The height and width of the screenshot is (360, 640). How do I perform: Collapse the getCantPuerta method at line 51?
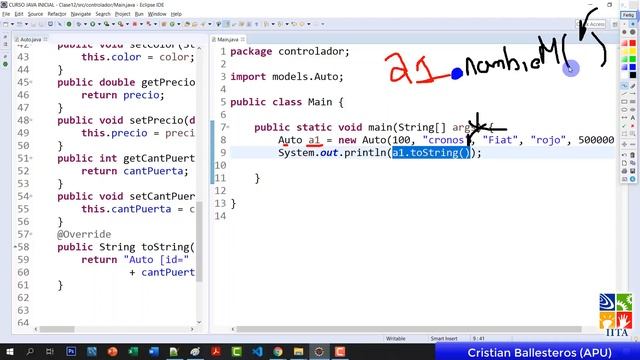click(x=31, y=158)
